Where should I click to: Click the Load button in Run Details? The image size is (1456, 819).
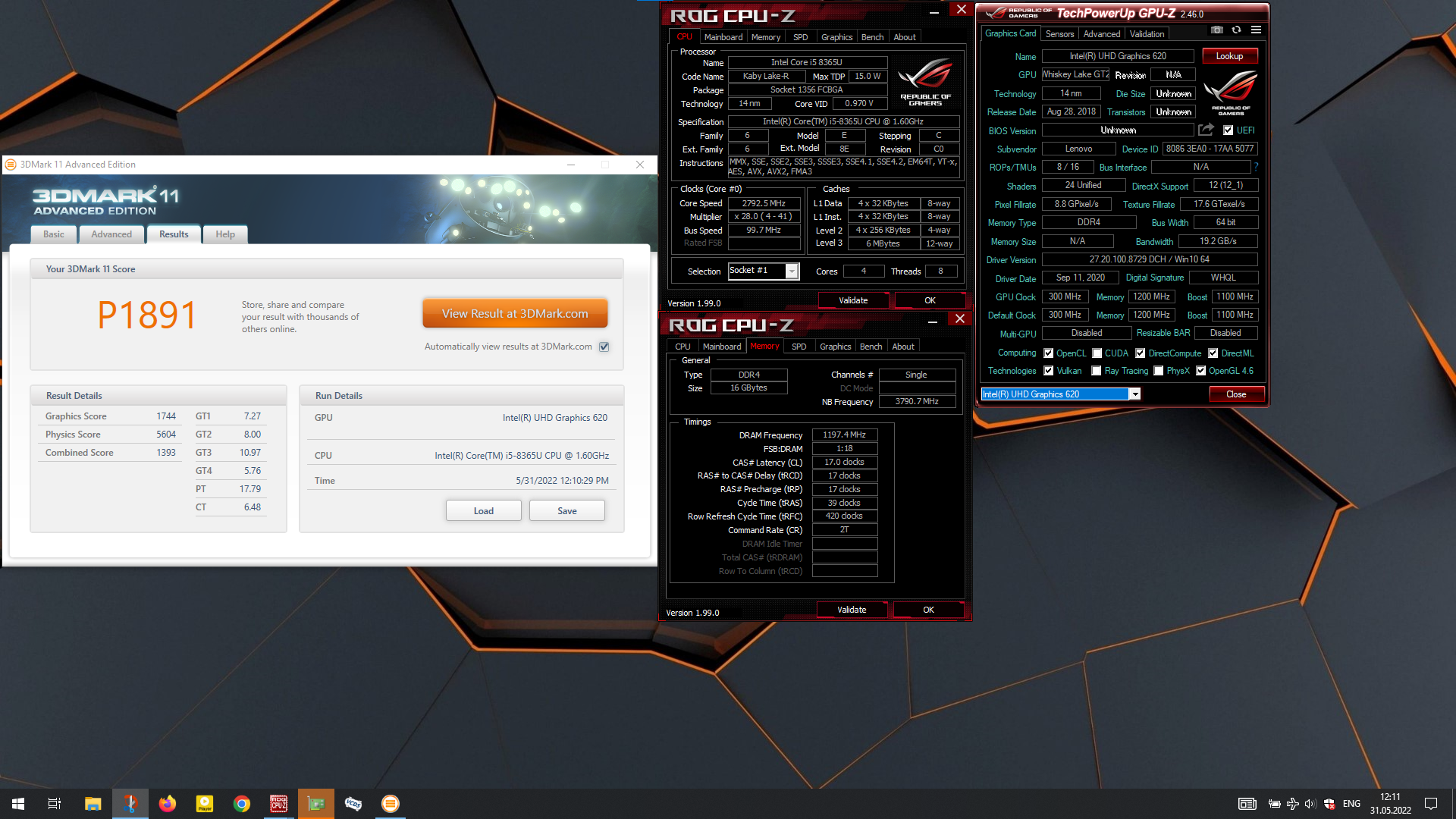[x=484, y=511]
